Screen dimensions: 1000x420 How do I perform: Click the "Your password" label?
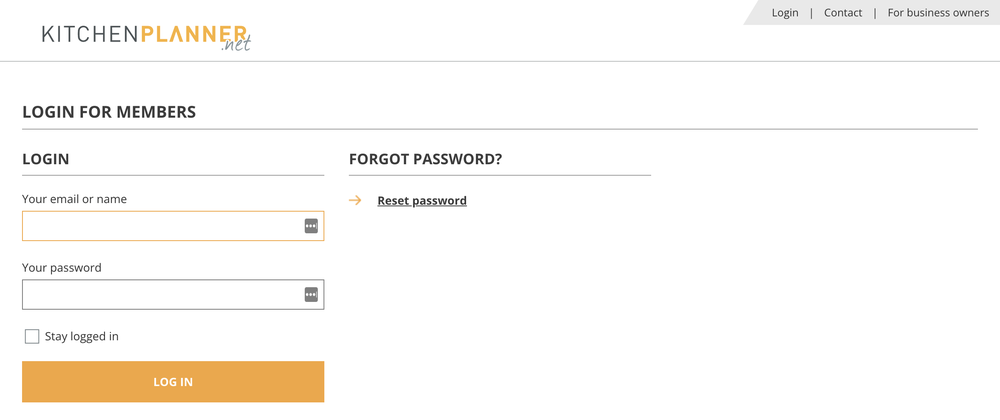62,268
